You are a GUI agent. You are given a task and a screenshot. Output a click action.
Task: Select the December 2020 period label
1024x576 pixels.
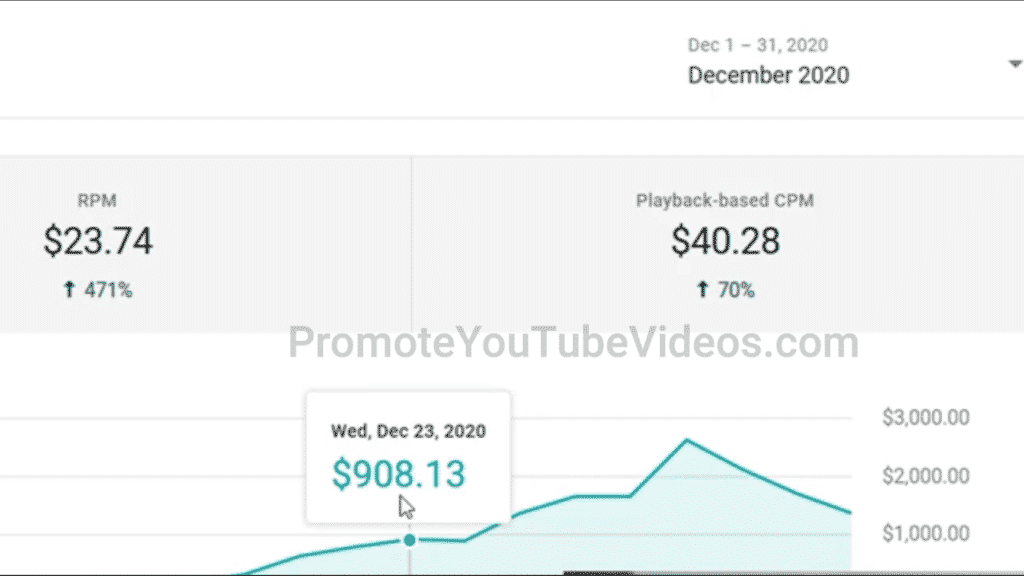(769, 75)
